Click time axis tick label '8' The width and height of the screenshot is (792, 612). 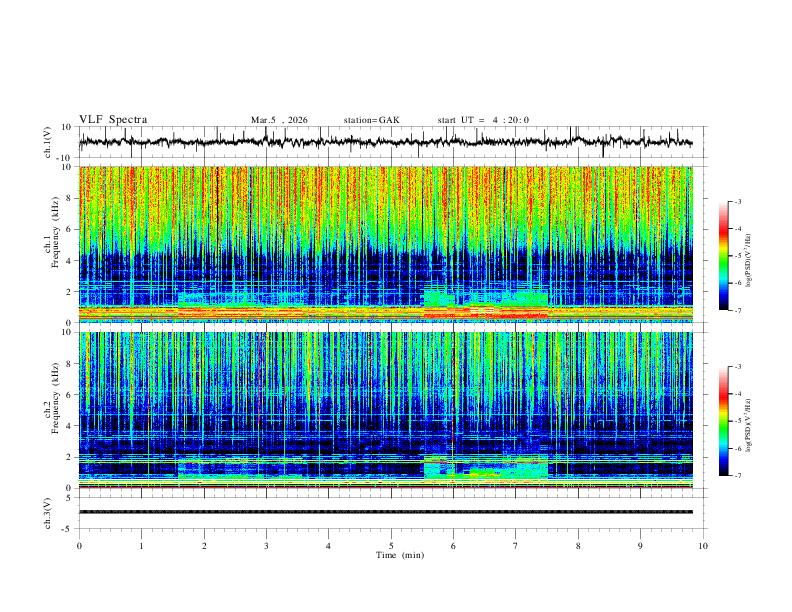[578, 546]
